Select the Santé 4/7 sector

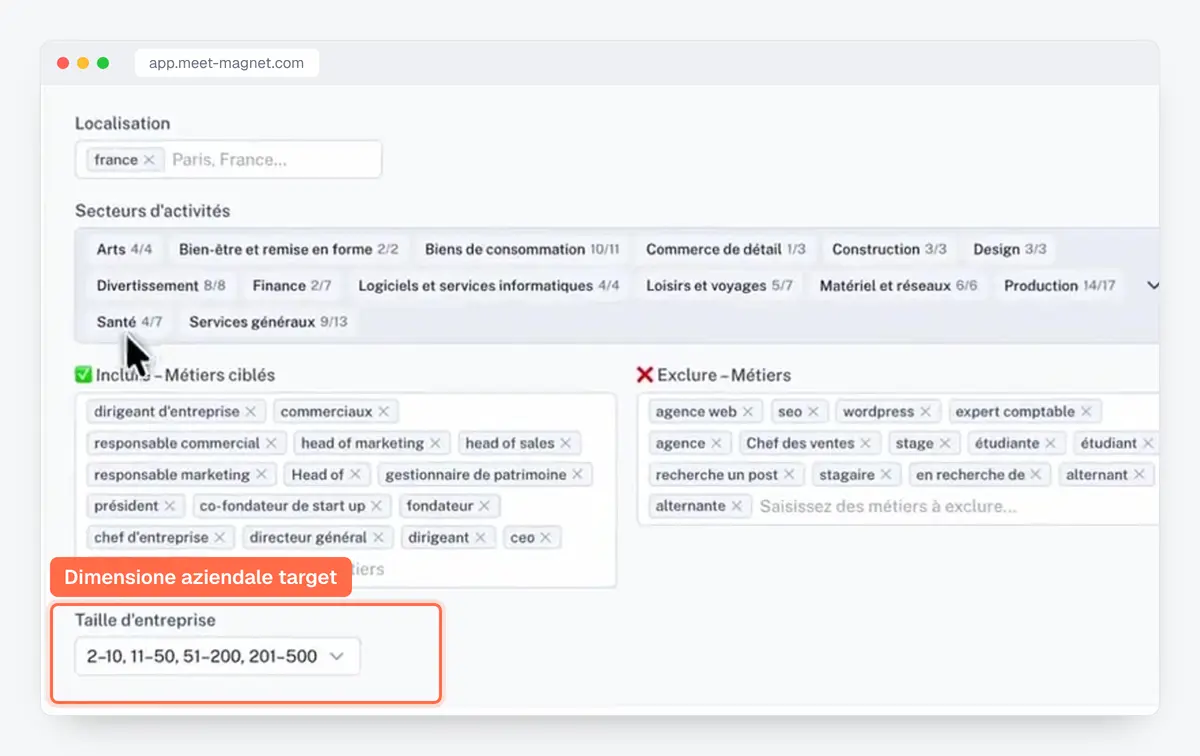point(129,322)
